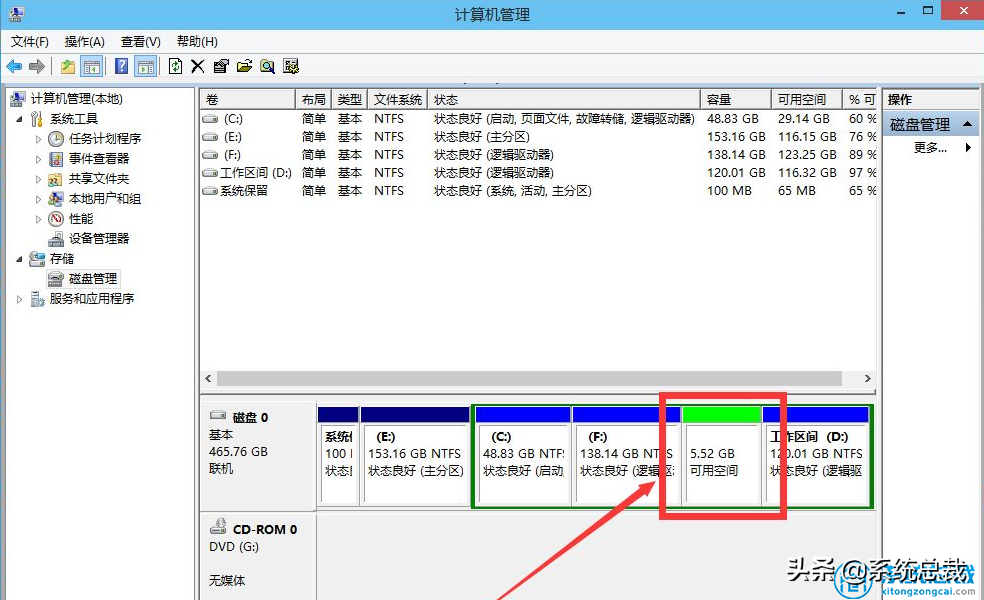The image size is (984, 600).
Task: Expand the 任务计划程序 node arrow
Action: coord(38,139)
